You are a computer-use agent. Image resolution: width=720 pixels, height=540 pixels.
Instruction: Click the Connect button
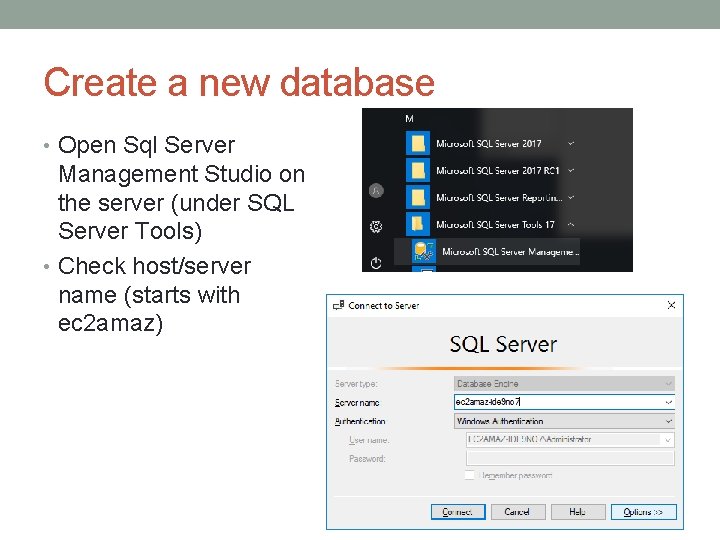click(x=458, y=512)
